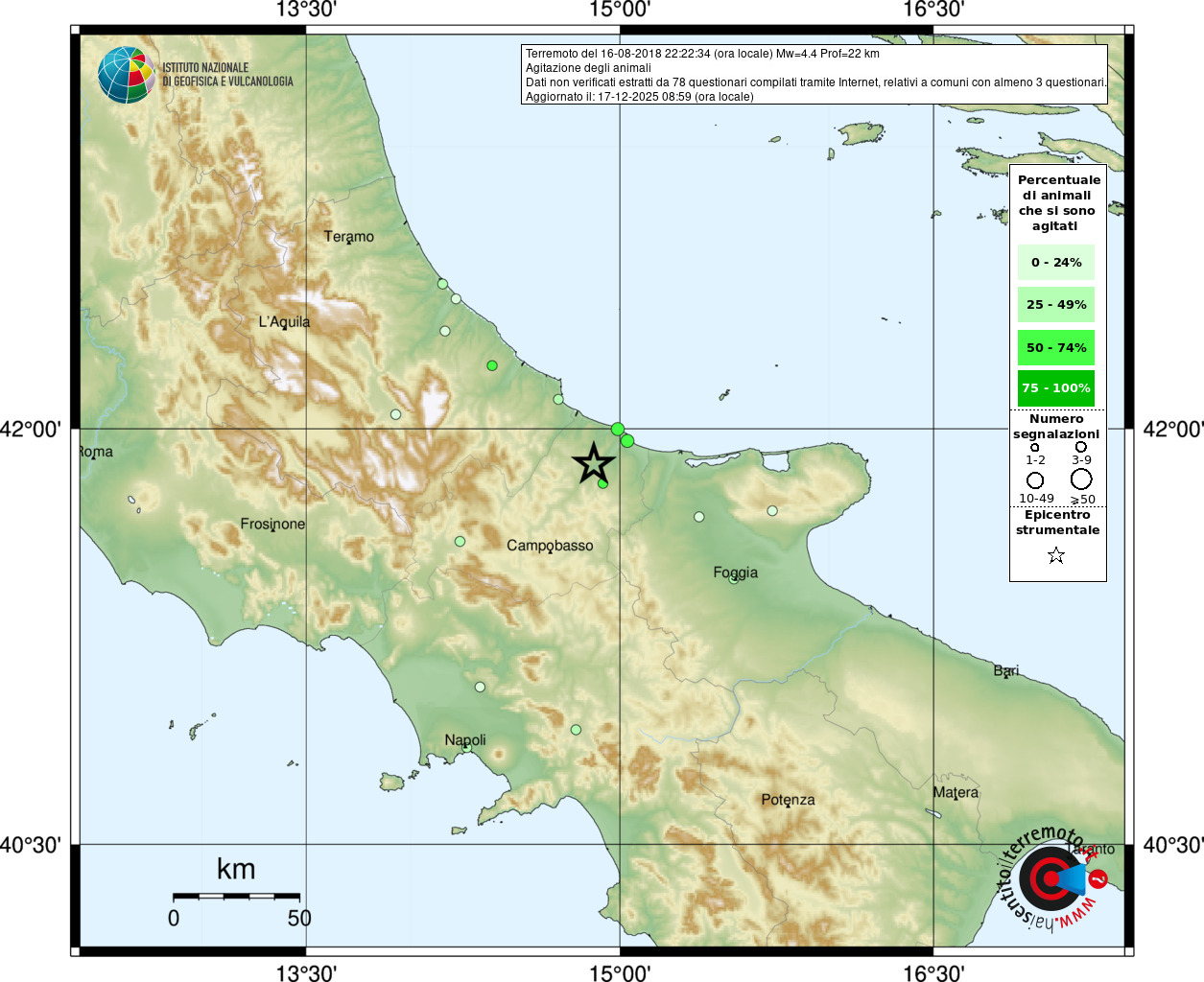Click the Potenza city label

point(788,799)
